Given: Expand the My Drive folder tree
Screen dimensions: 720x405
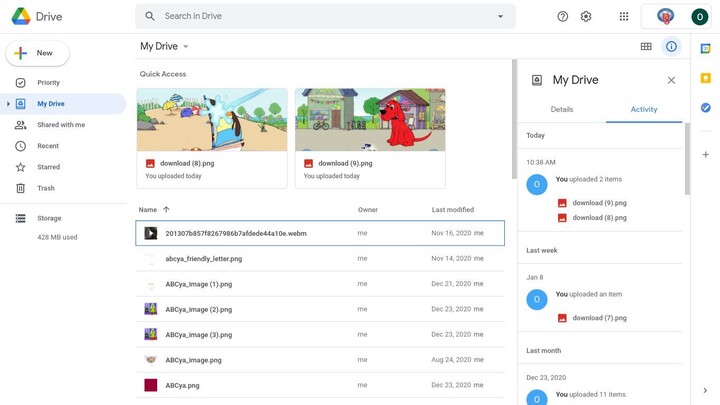Looking at the screenshot, I should 9,104.
